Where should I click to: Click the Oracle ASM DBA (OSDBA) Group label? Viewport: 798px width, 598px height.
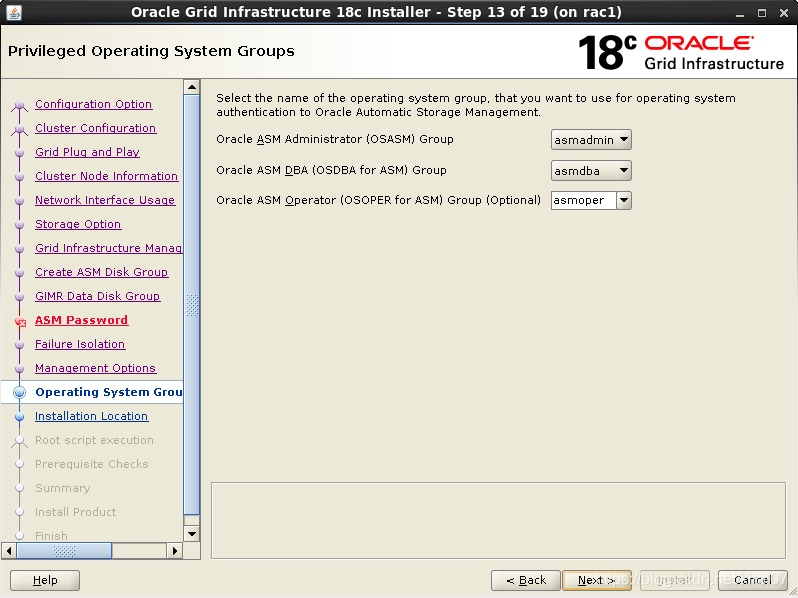331,170
